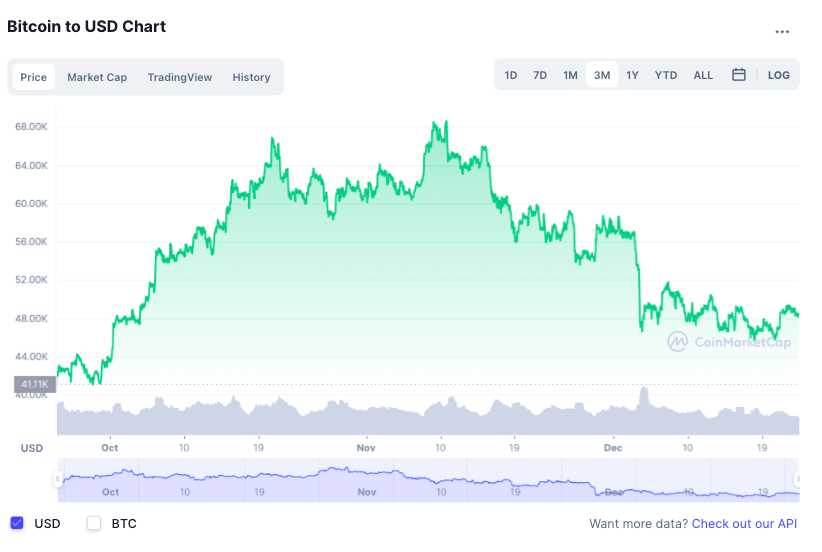
Task: Open the TradingView tab
Action: (x=180, y=77)
